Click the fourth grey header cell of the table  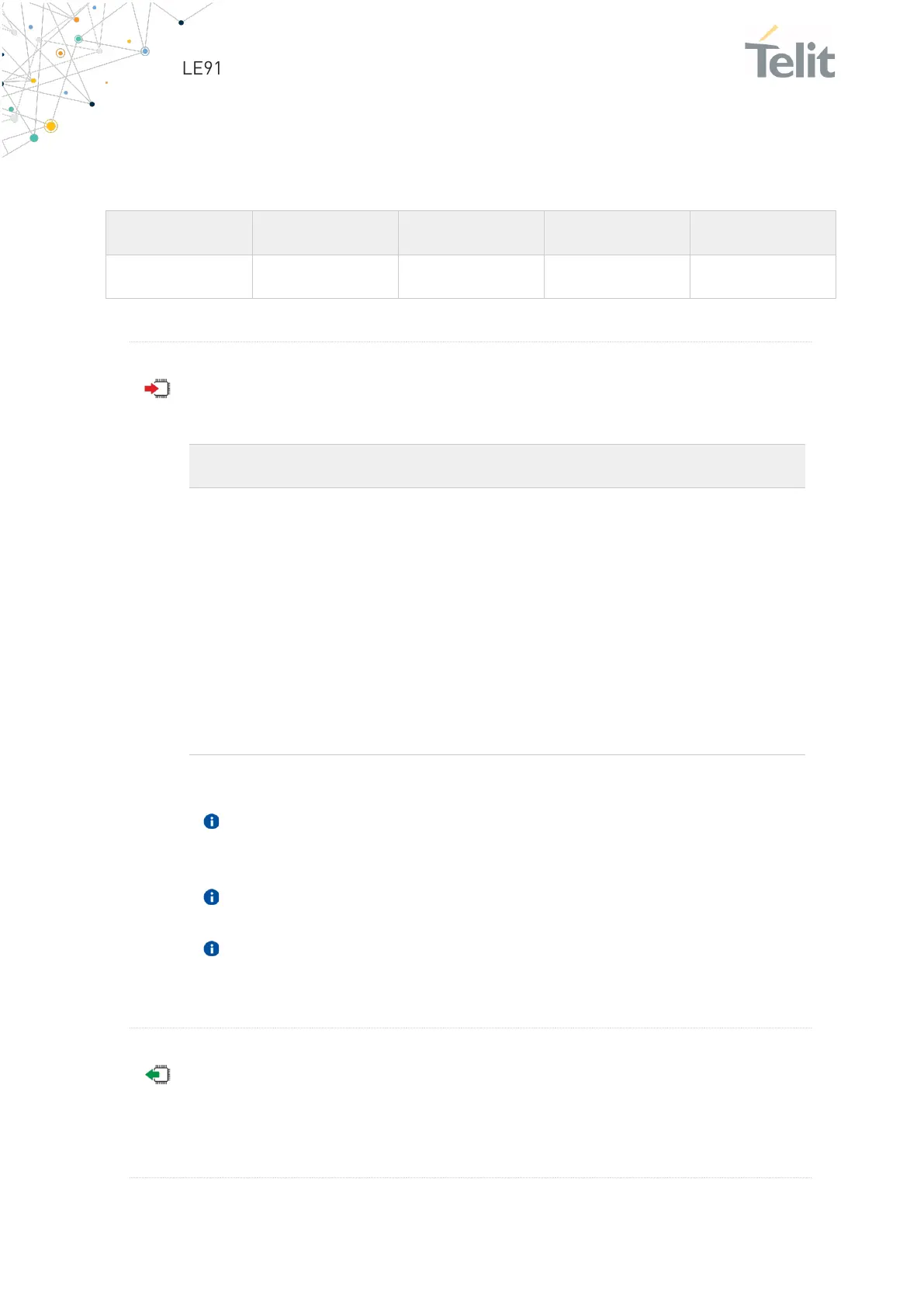617,233
